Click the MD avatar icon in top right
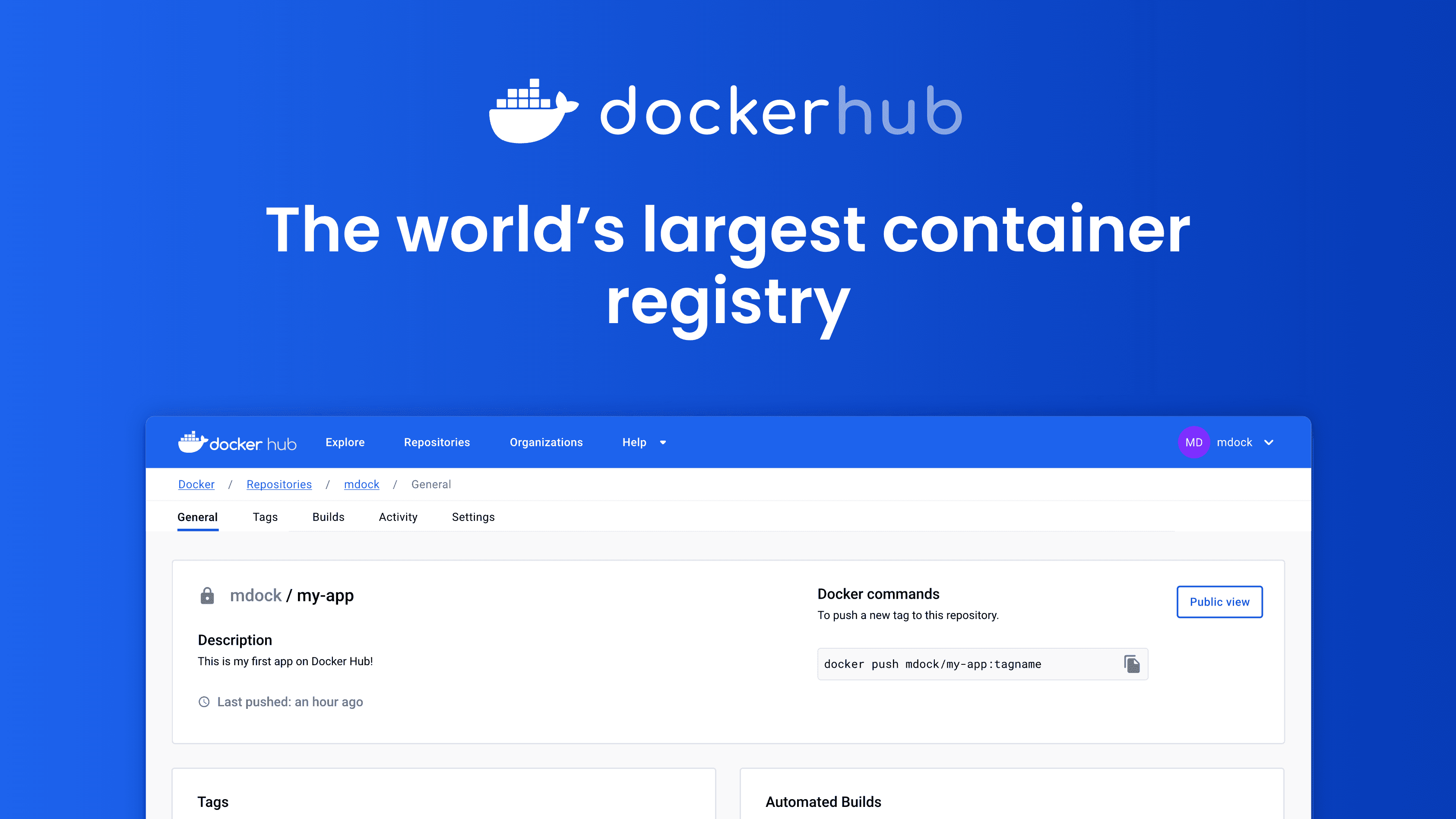Viewport: 1456px width, 819px height. click(x=1193, y=442)
